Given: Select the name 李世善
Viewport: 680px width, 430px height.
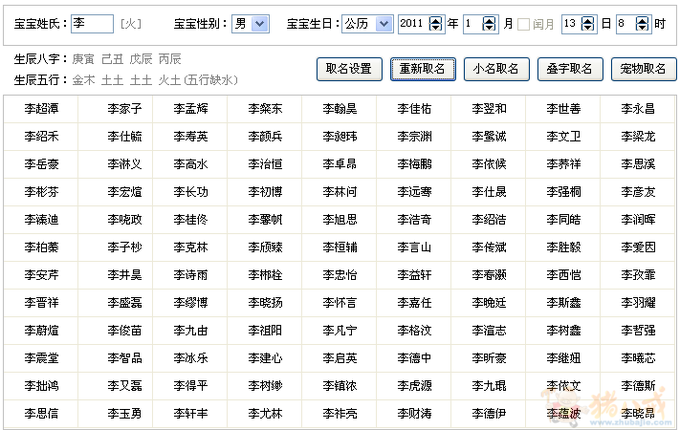Looking at the screenshot, I should pyautogui.click(x=563, y=109).
